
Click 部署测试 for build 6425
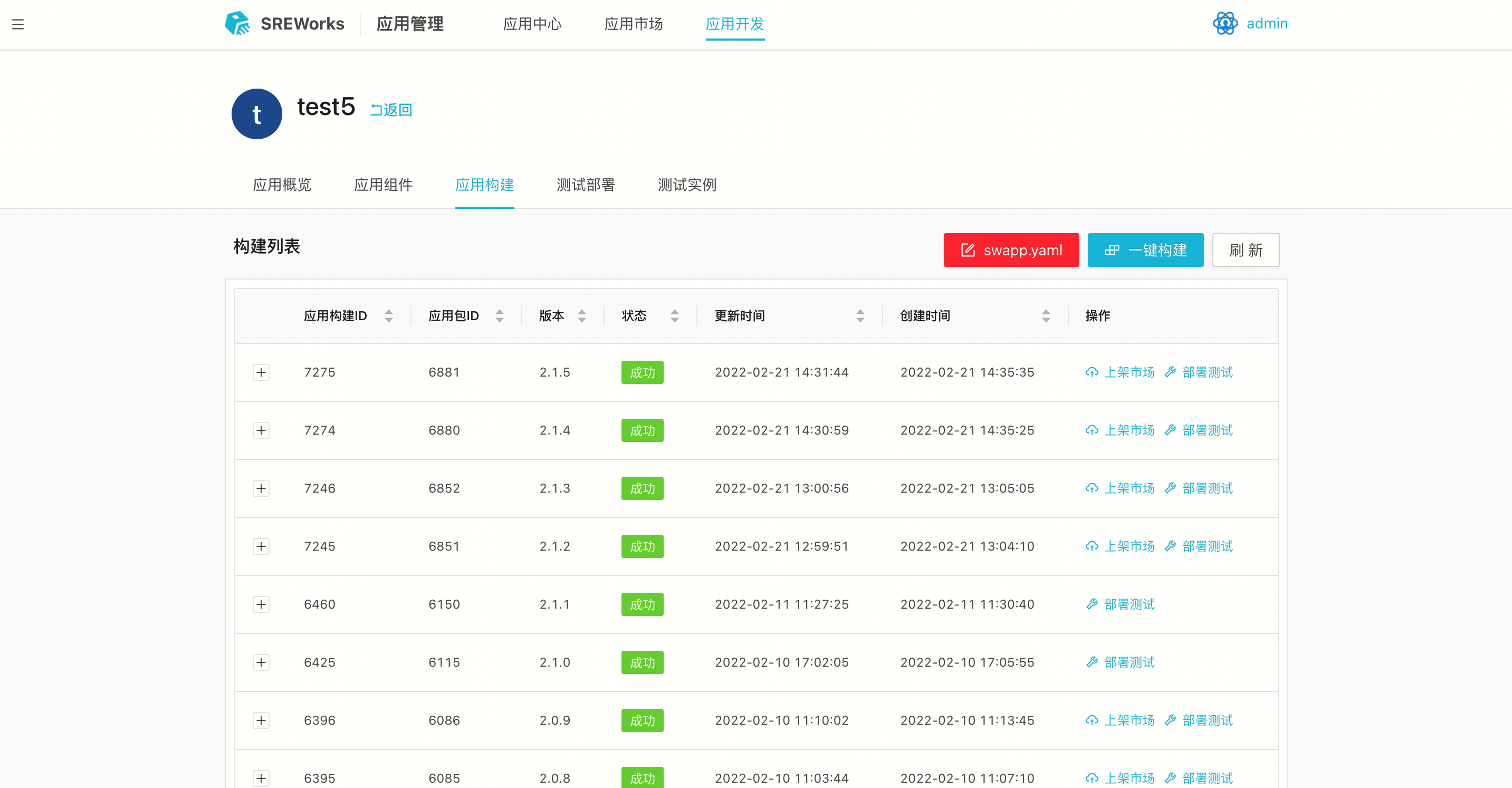pos(1120,662)
